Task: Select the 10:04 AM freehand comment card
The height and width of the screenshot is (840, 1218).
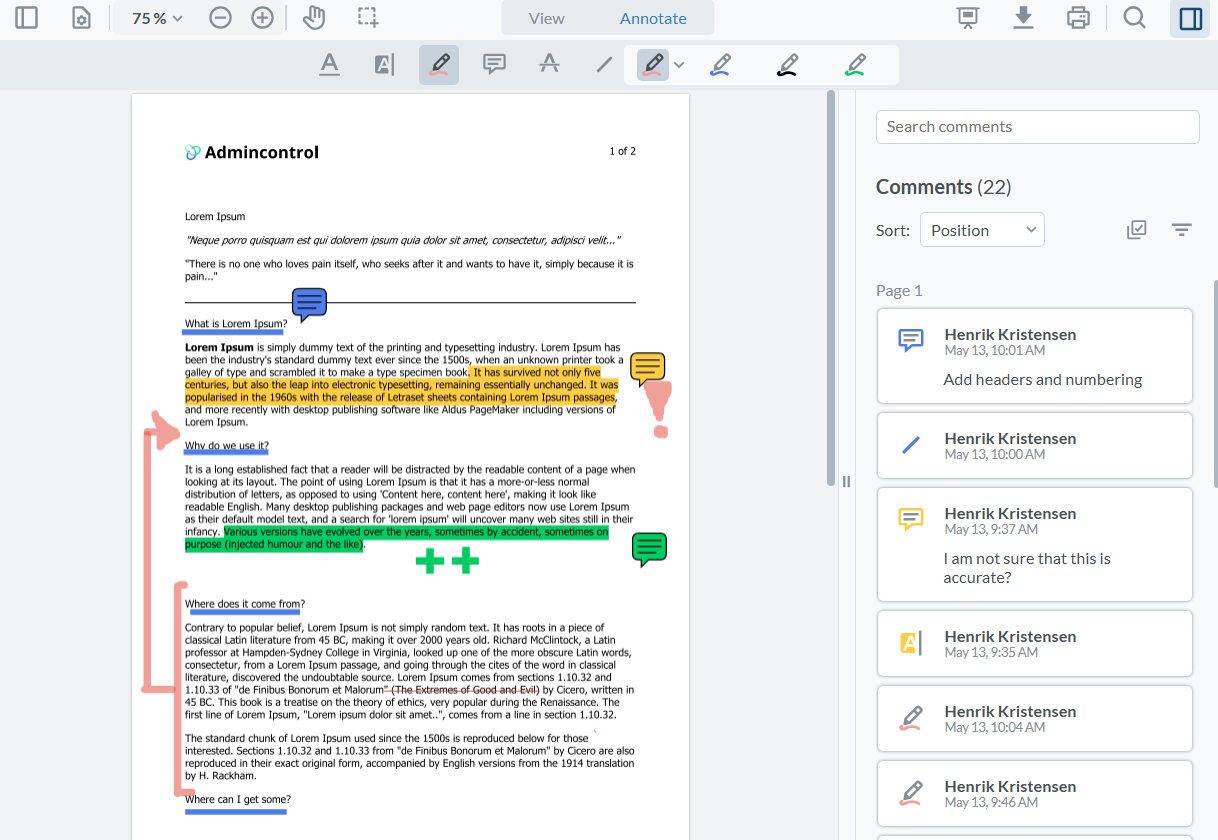Action: 1035,718
